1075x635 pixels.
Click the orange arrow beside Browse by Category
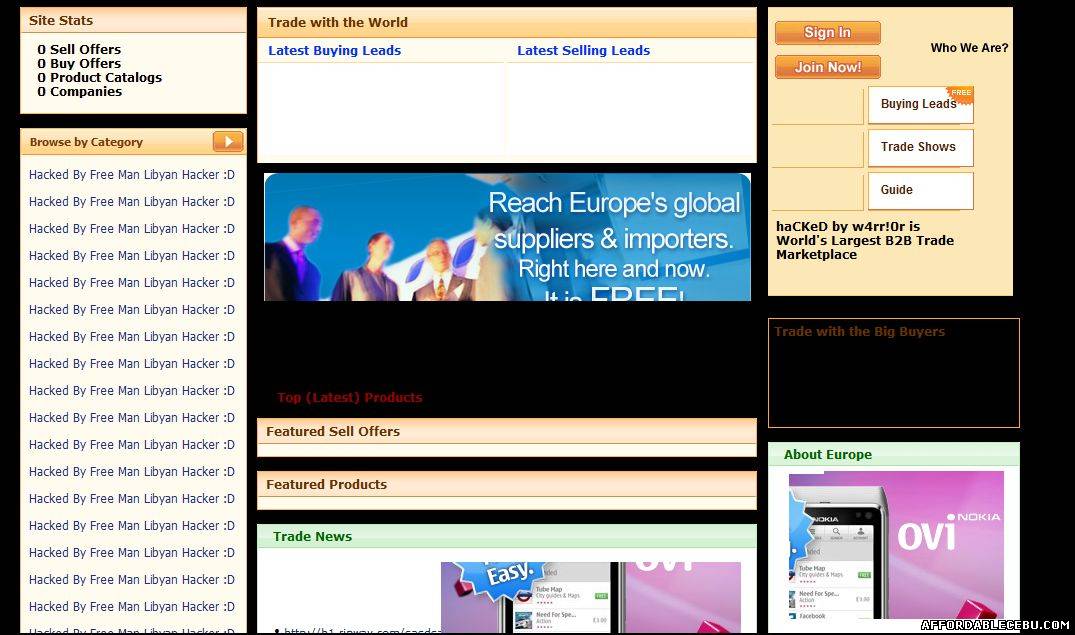click(228, 141)
